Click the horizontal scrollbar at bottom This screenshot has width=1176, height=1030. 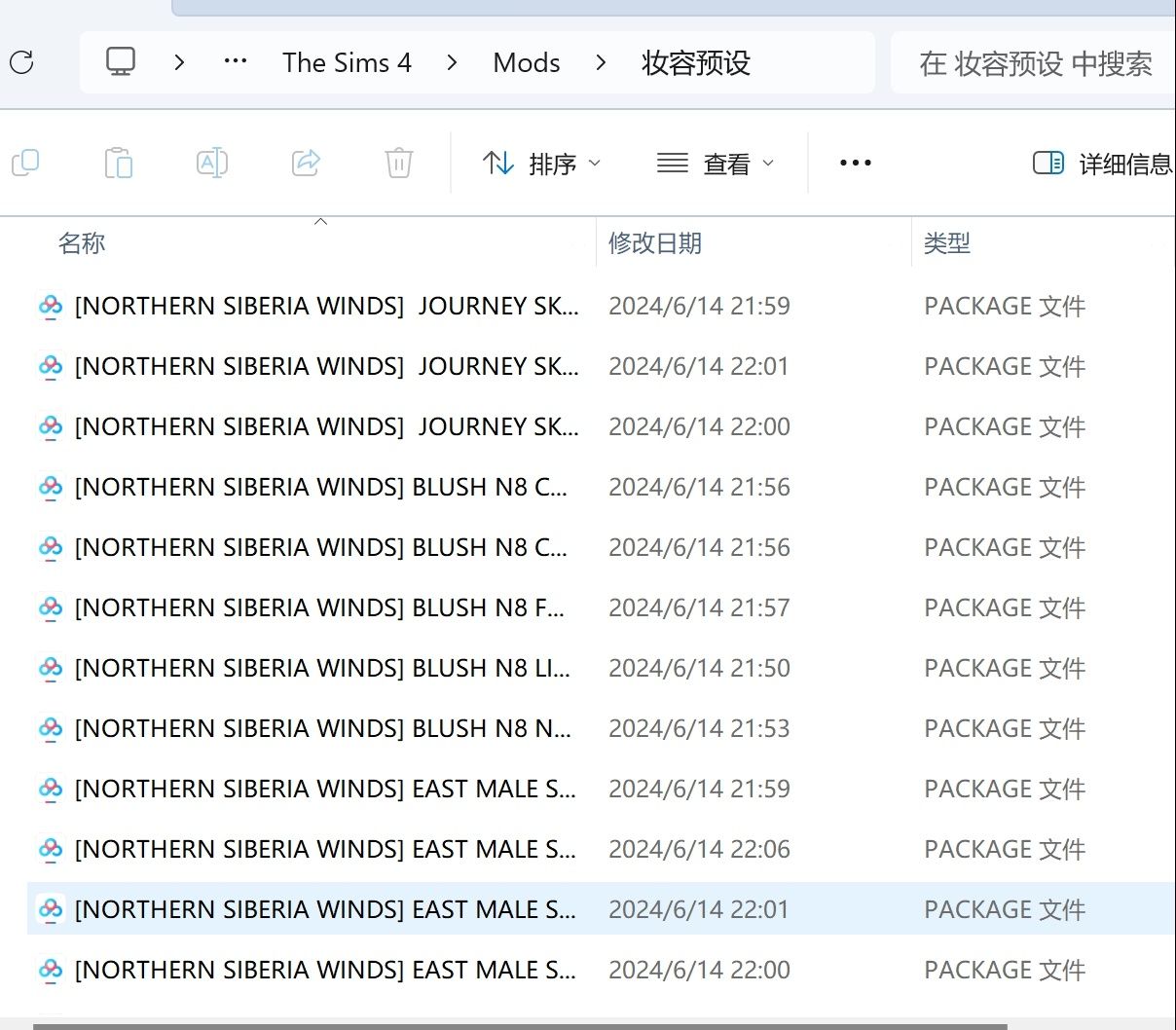520,1025
